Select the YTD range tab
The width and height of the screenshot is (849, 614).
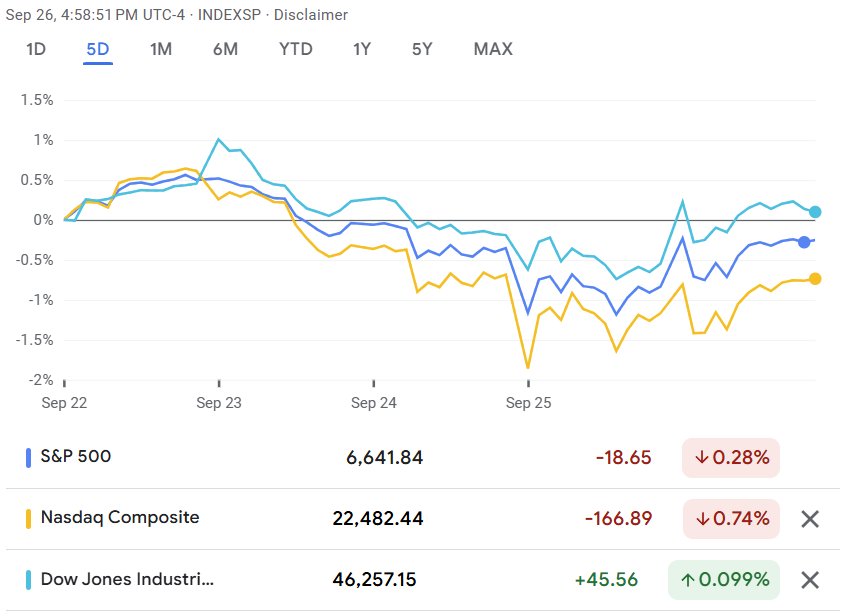pos(295,49)
